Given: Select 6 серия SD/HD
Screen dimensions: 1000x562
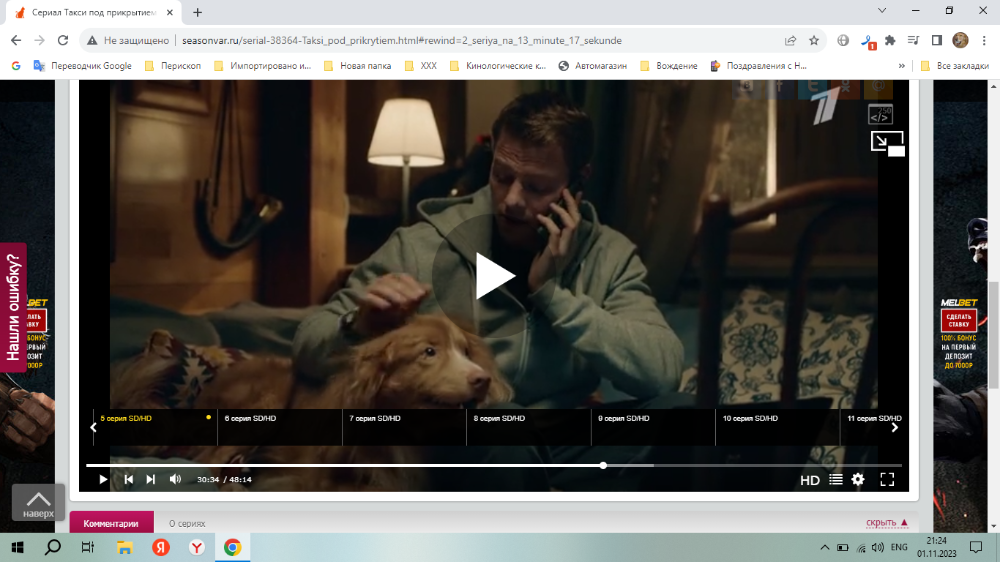Looking at the screenshot, I should click(280, 427).
